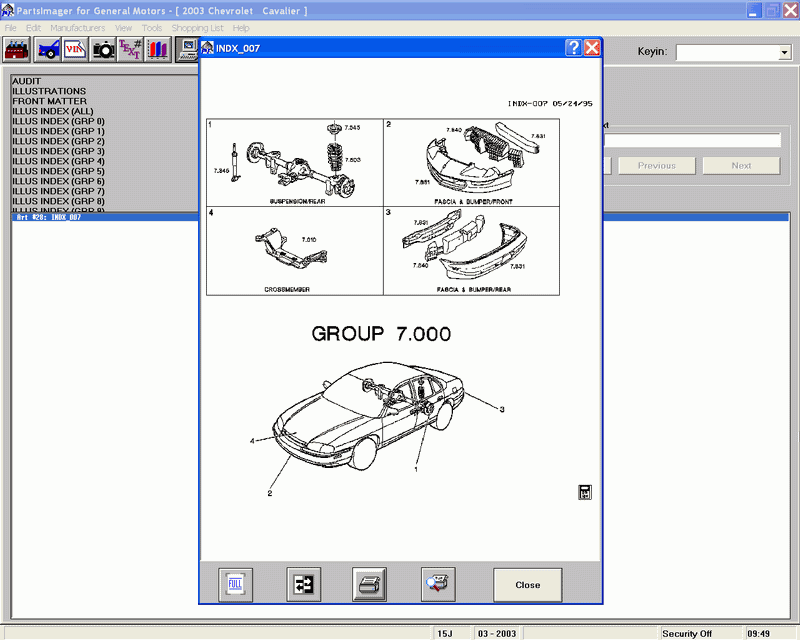Click the Previous button
800x640 pixels.
click(x=657, y=165)
